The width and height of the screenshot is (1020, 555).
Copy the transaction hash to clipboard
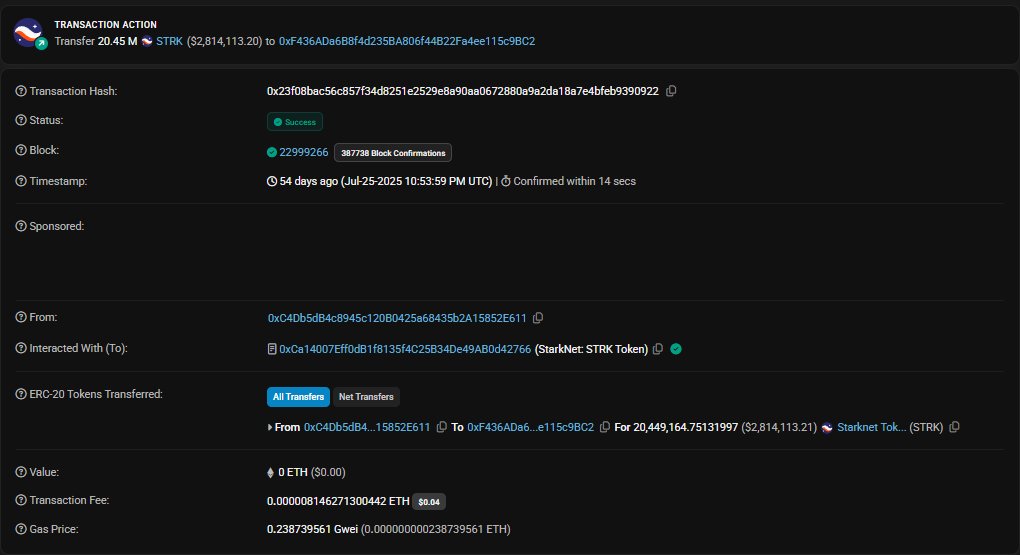click(x=671, y=91)
